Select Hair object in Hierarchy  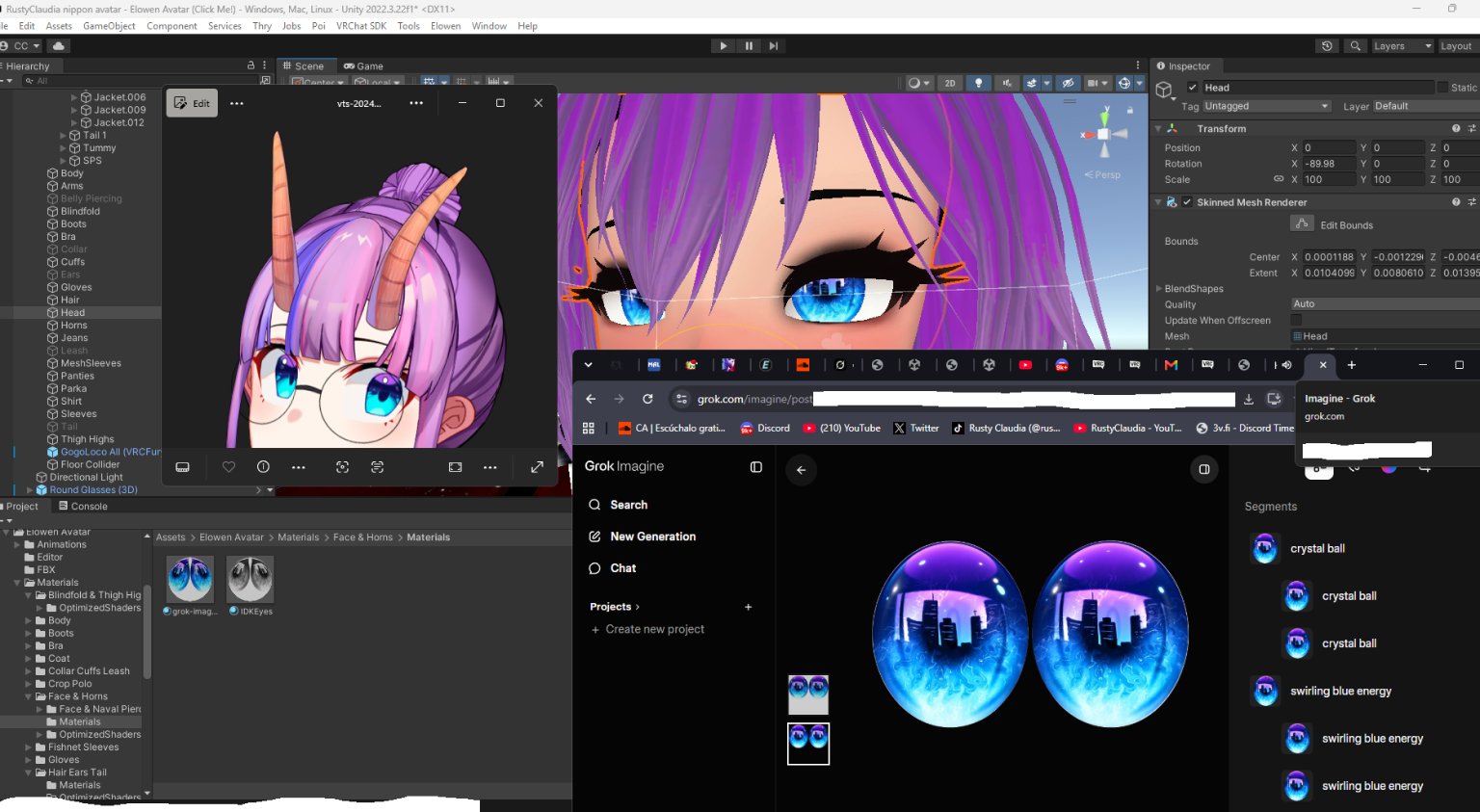point(70,301)
